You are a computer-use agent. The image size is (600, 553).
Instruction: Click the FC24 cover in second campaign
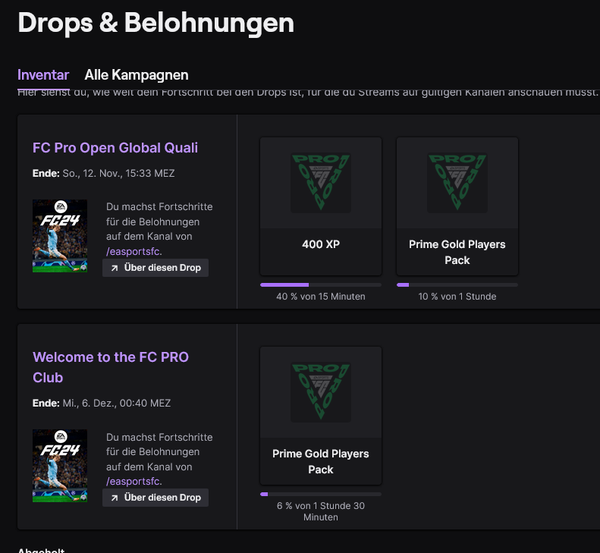coord(60,466)
